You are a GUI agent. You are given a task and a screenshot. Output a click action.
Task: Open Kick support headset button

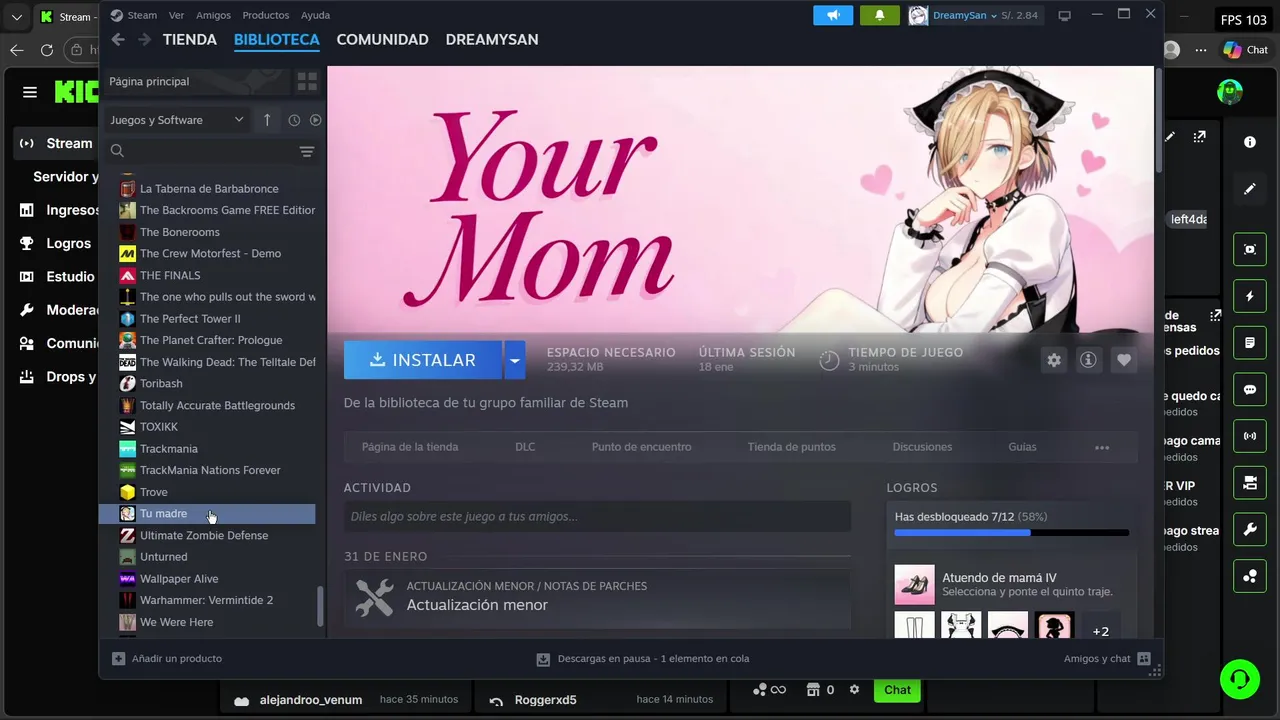coord(1240,679)
